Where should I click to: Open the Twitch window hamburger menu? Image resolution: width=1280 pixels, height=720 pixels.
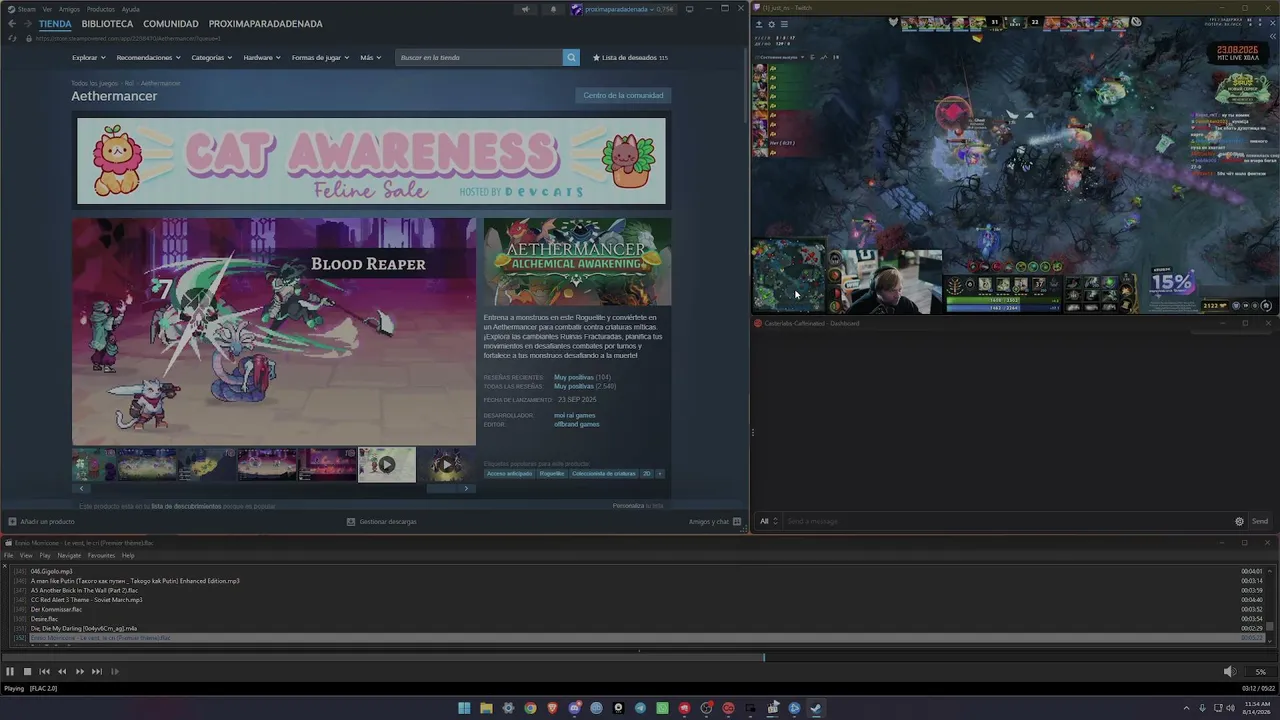(784, 24)
